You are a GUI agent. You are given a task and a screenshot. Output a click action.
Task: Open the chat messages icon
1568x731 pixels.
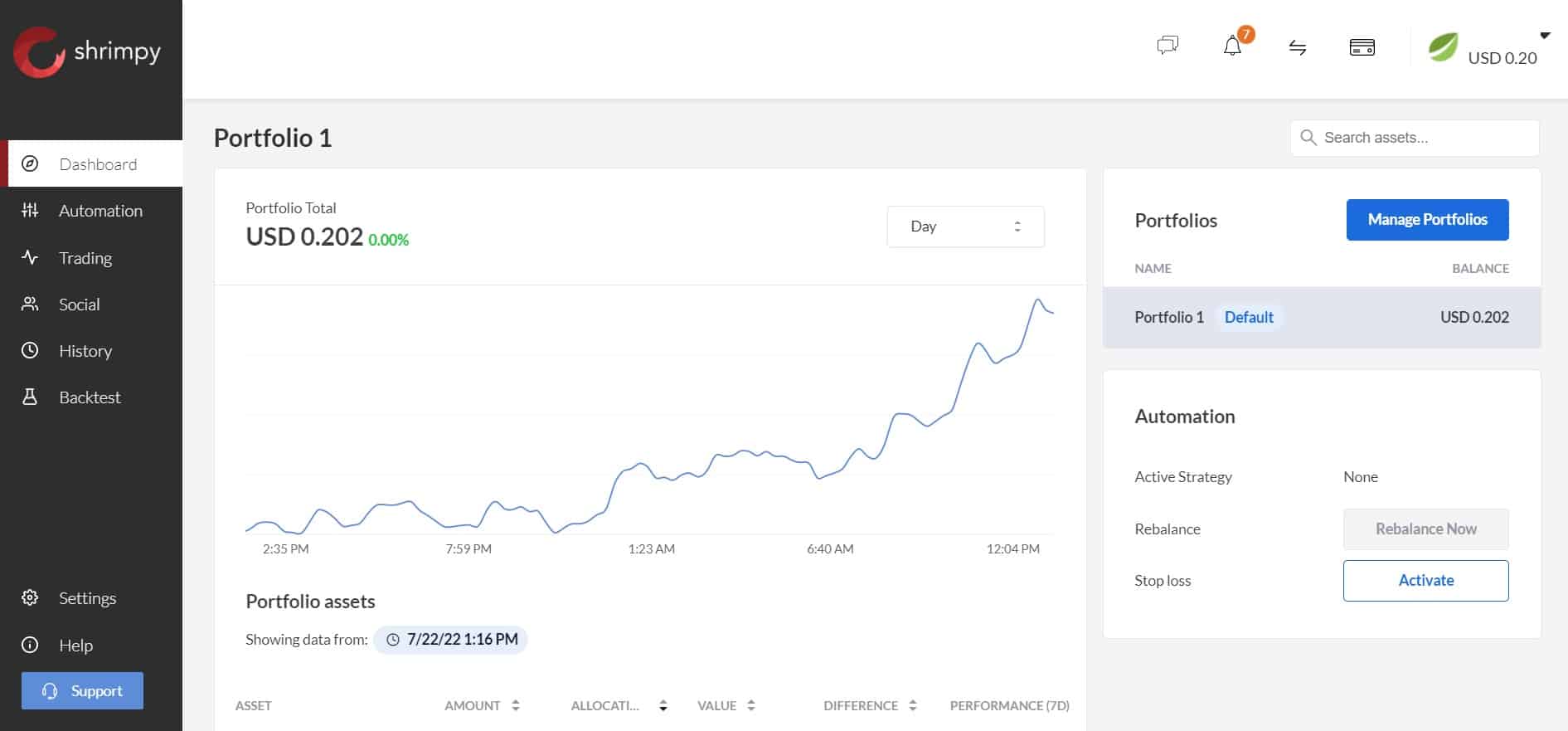(x=1168, y=45)
